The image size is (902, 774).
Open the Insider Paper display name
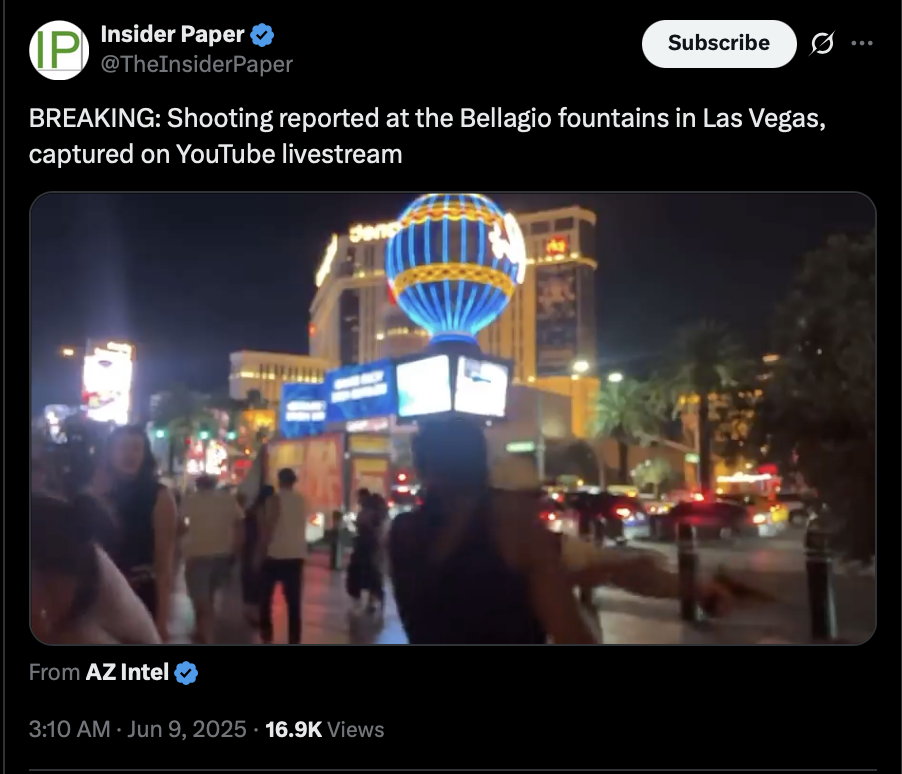pyautogui.click(x=173, y=35)
